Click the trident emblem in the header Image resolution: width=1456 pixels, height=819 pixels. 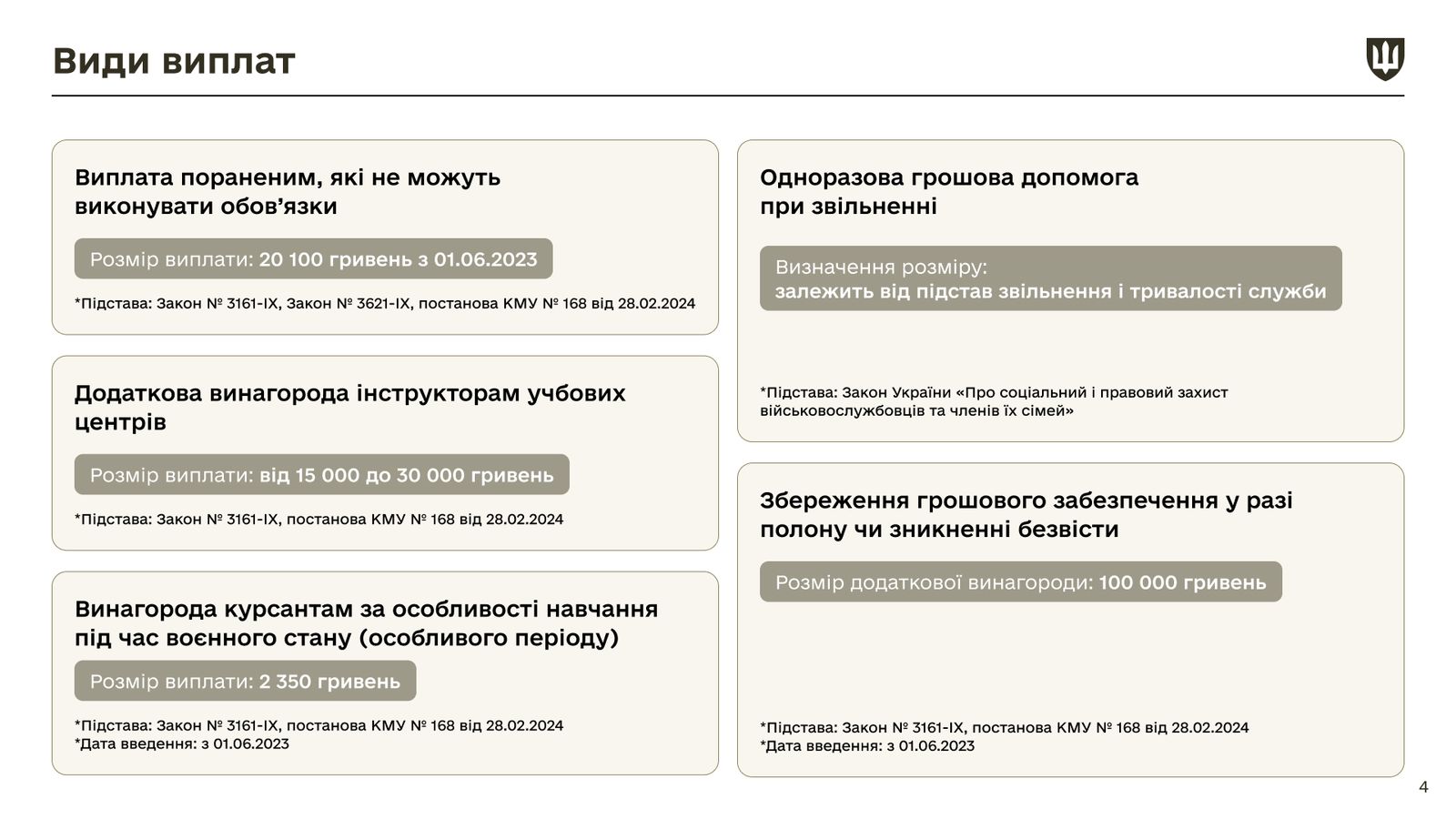(x=1384, y=59)
